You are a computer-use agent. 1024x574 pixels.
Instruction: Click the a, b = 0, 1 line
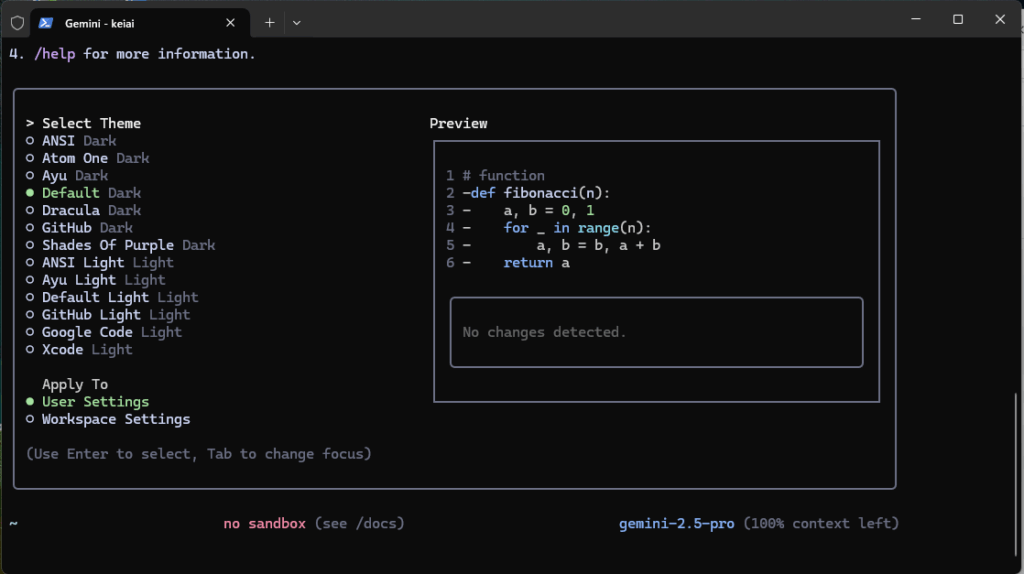click(x=549, y=211)
